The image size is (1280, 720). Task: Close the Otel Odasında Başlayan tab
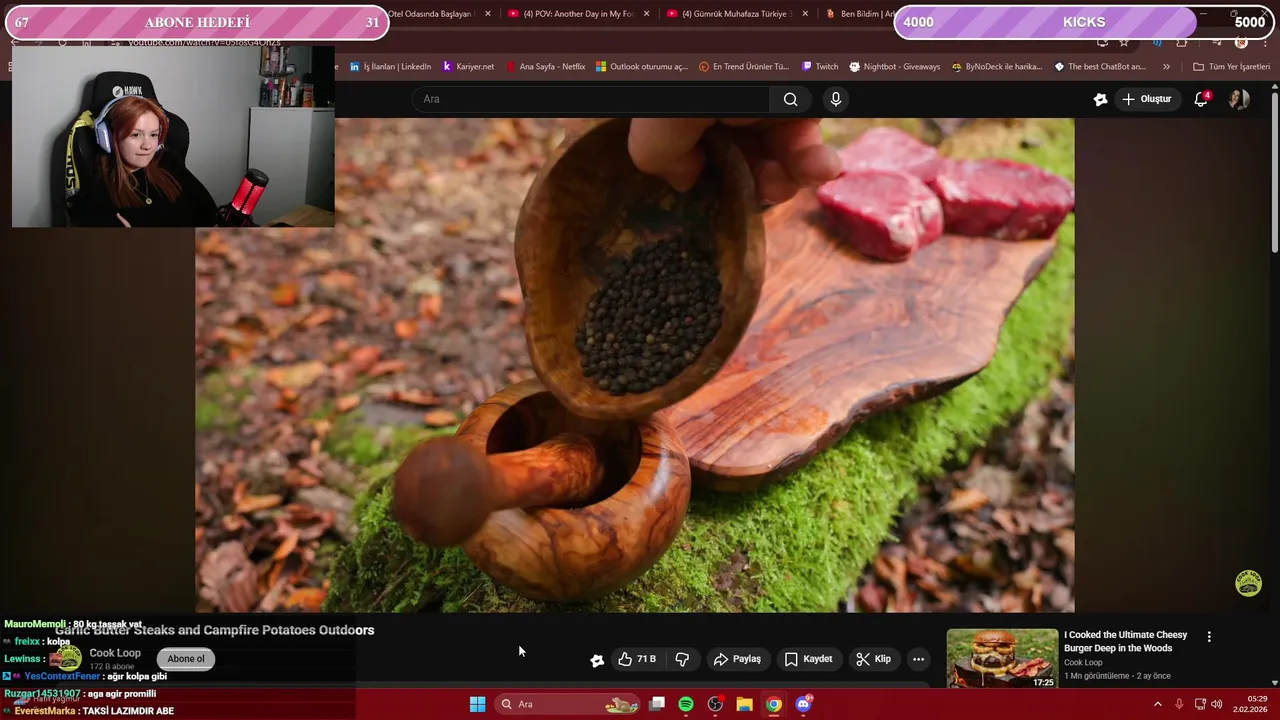point(488,14)
